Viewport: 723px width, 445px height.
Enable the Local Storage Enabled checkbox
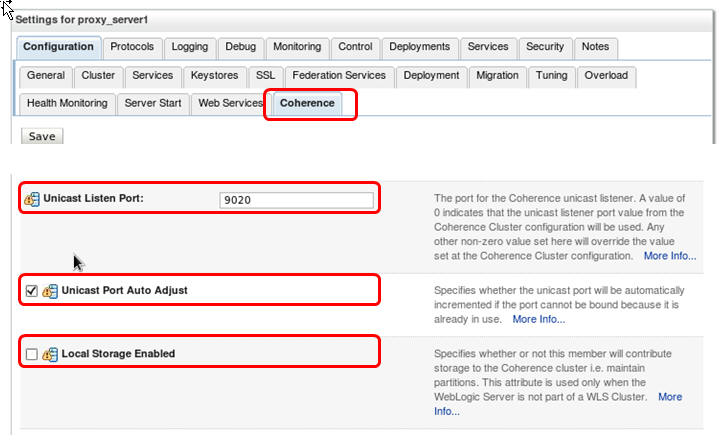pos(31,354)
